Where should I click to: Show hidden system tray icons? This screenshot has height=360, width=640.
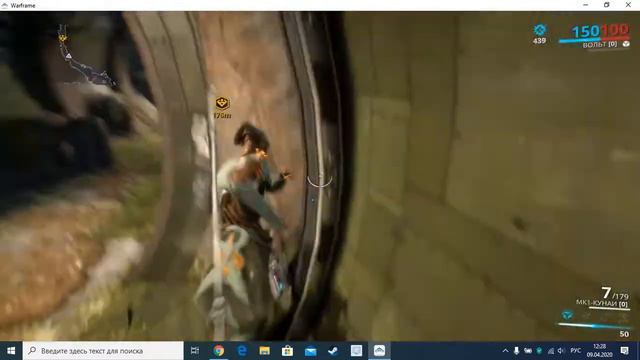[x=505, y=351]
